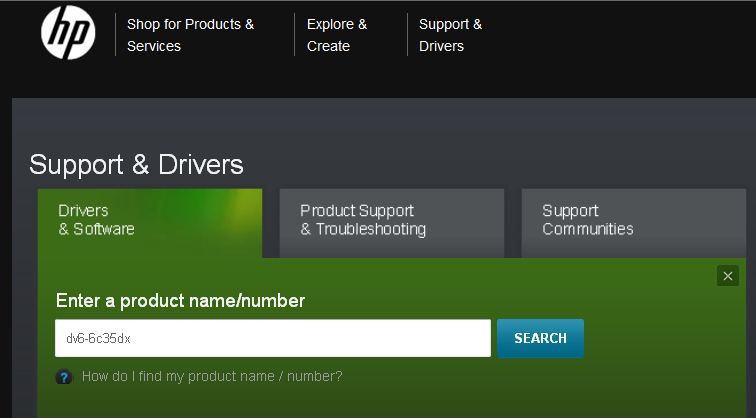
Task: Click the 'Support & Drivers' page heading
Action: point(136,165)
